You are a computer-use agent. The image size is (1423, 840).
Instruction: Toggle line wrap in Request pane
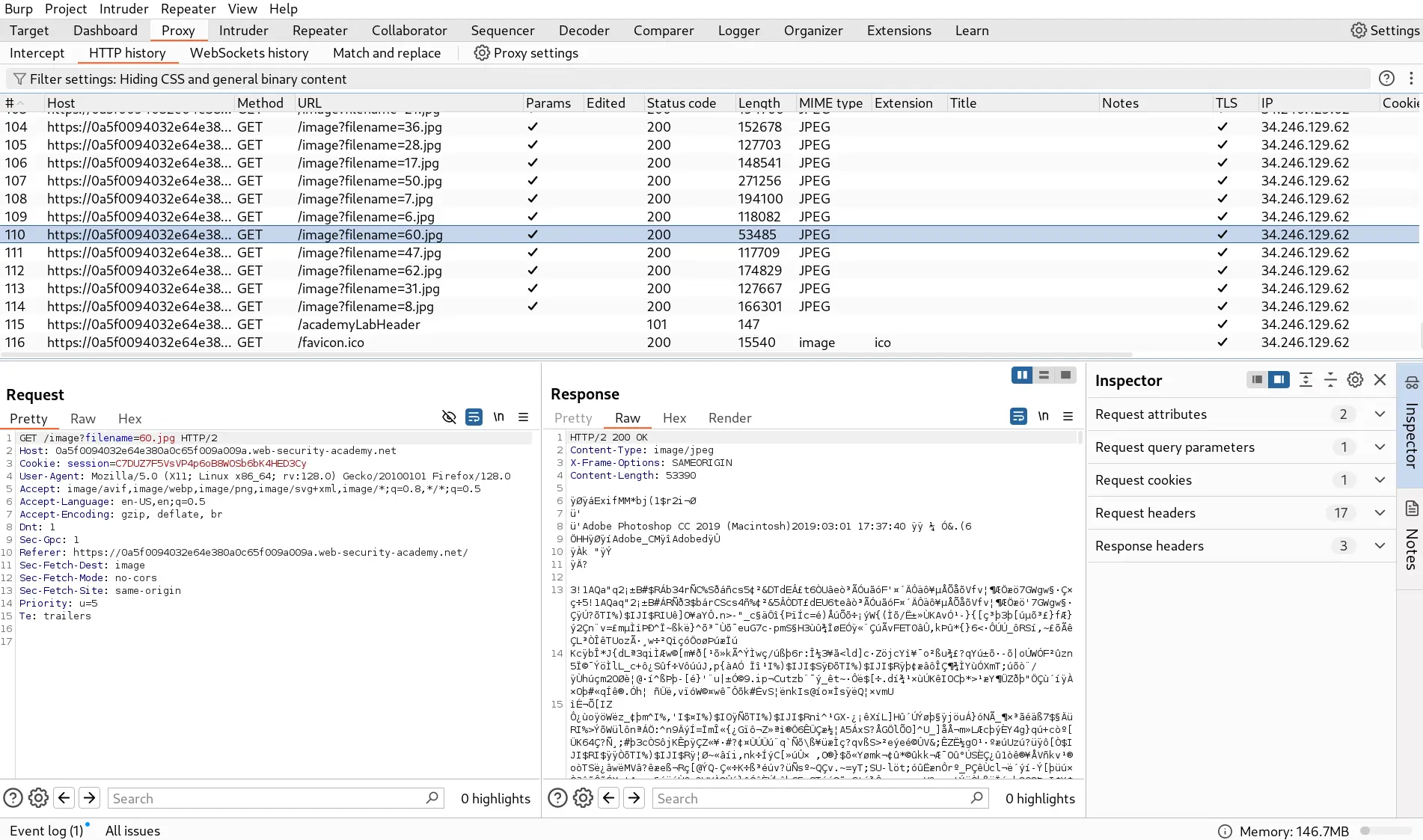click(x=474, y=417)
